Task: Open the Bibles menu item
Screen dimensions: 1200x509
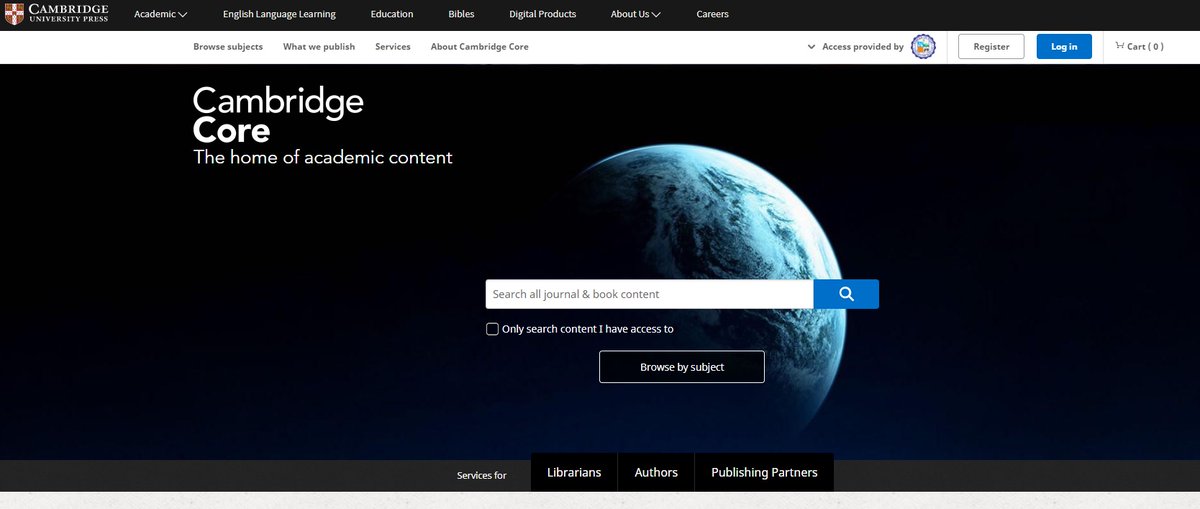Action: pos(461,15)
